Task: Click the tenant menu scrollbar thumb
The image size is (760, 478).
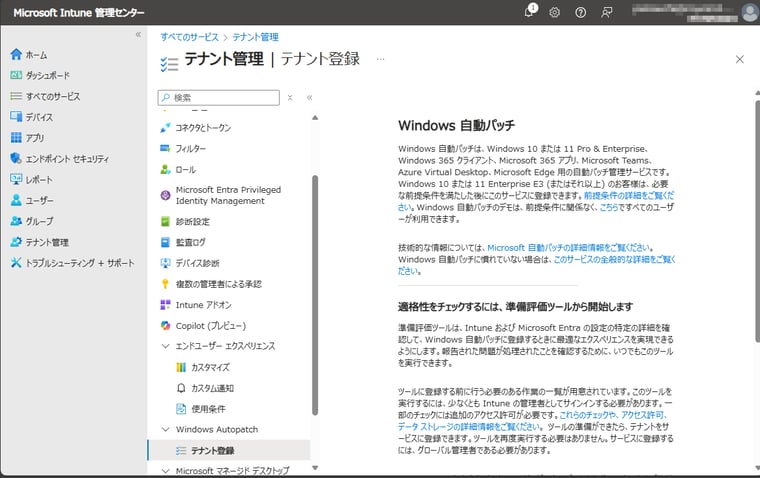Action: 315,295
